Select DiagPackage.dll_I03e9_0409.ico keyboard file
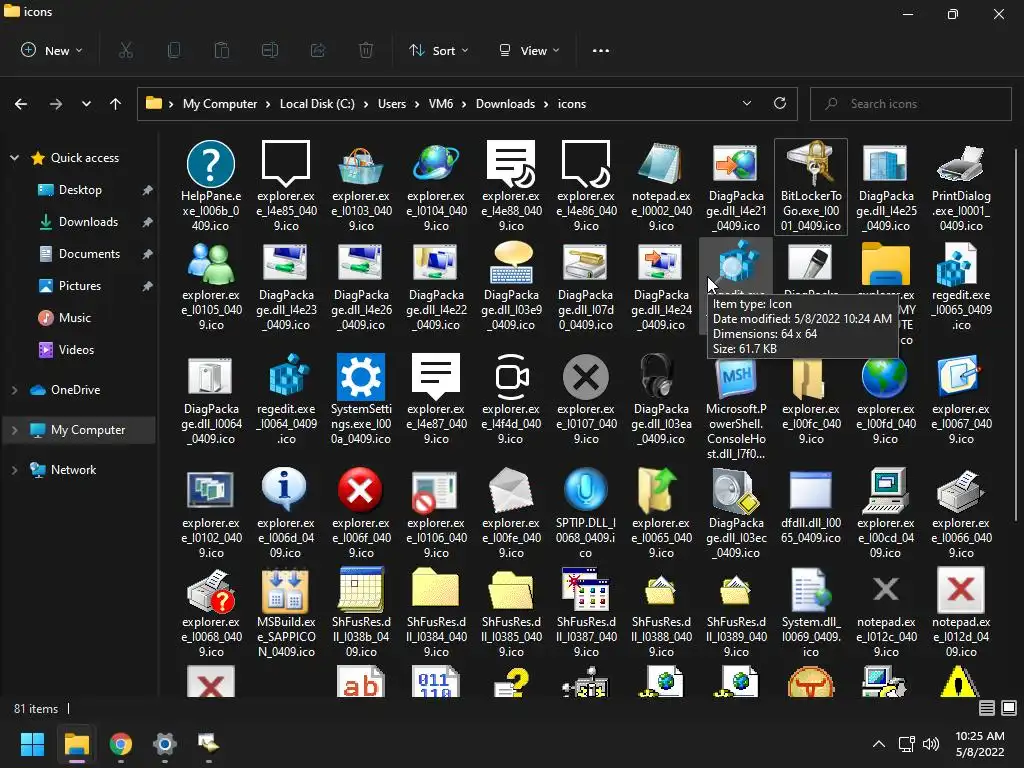1024x768 pixels. (511, 286)
